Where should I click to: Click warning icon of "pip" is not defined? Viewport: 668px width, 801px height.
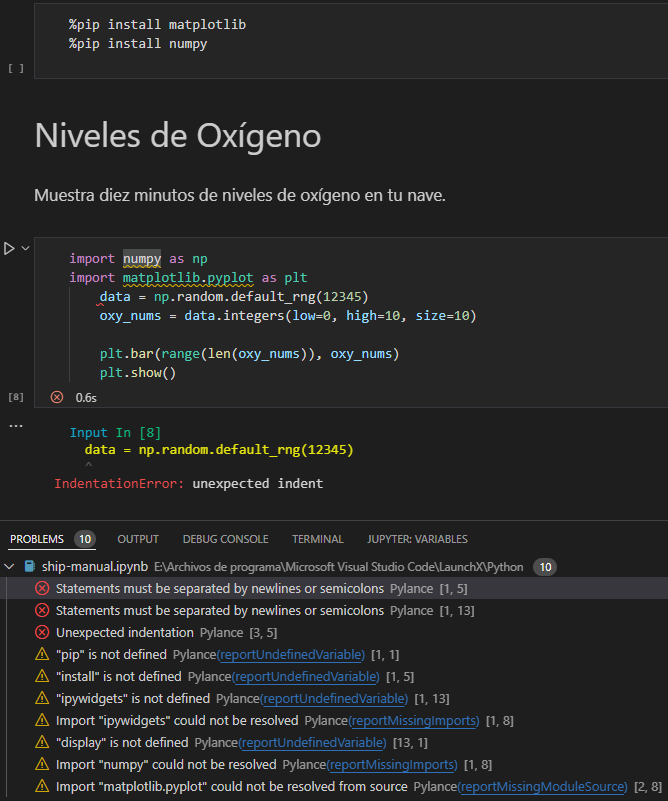(42, 654)
